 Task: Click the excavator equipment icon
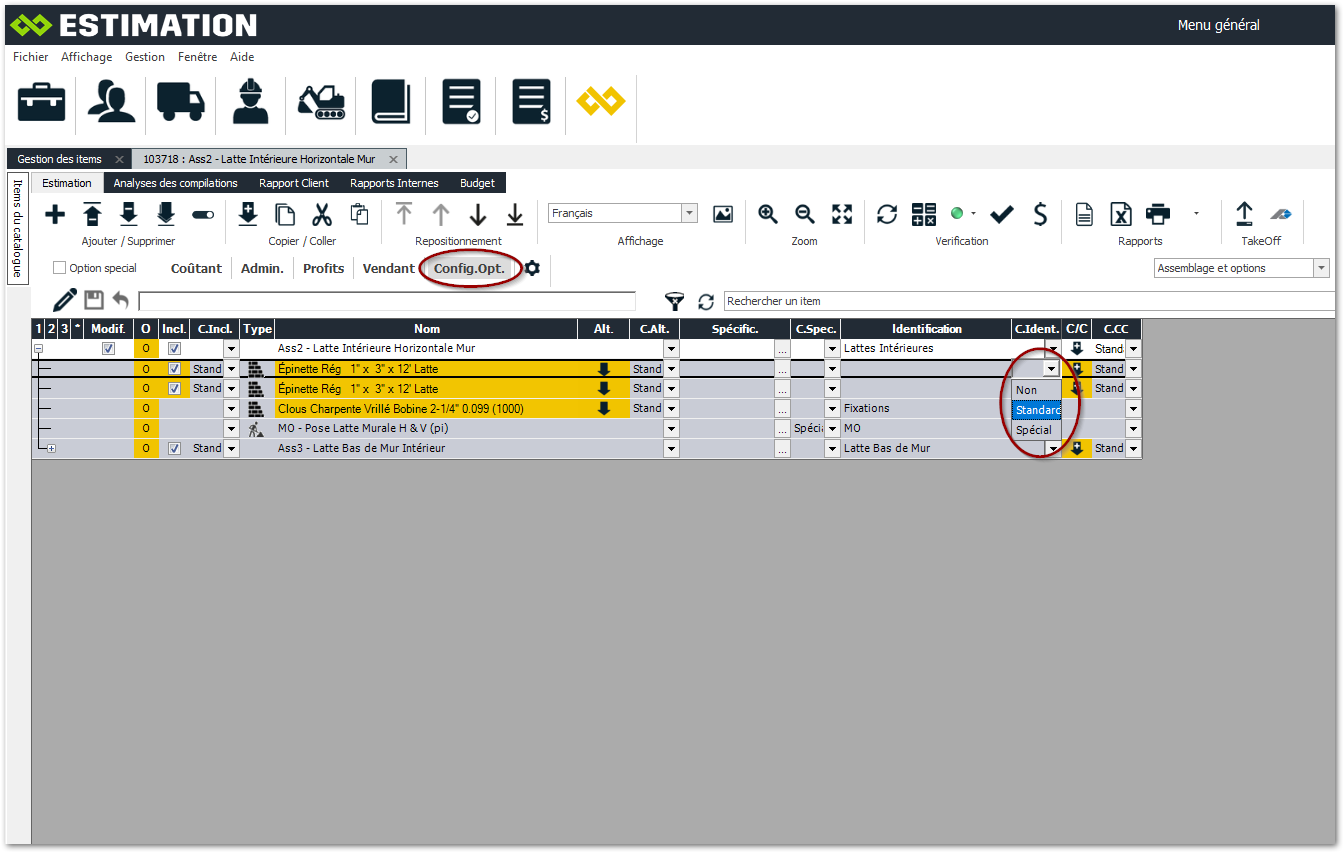click(321, 102)
